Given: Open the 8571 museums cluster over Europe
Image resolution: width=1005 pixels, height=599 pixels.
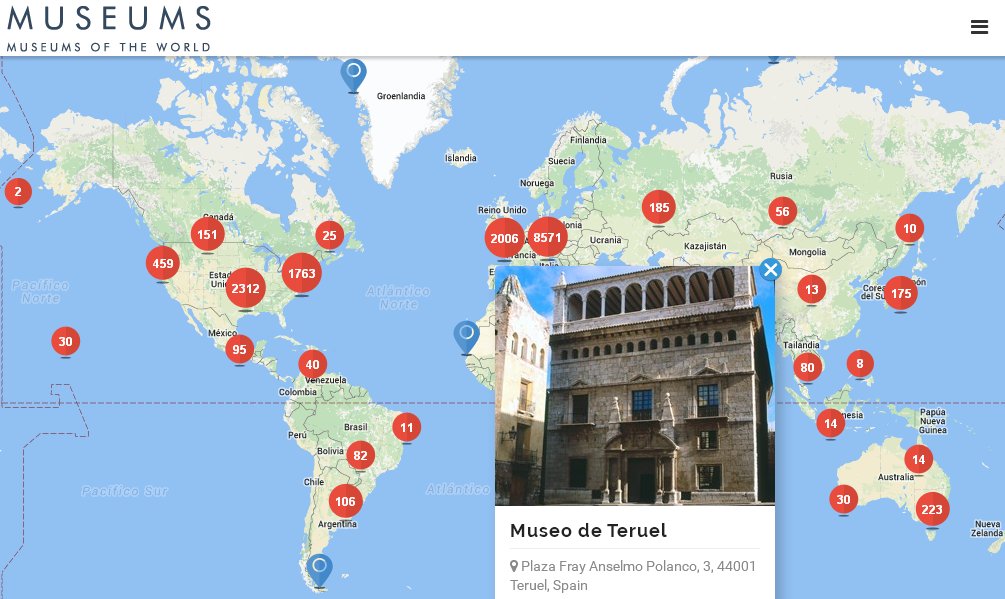Looking at the screenshot, I should click(547, 237).
